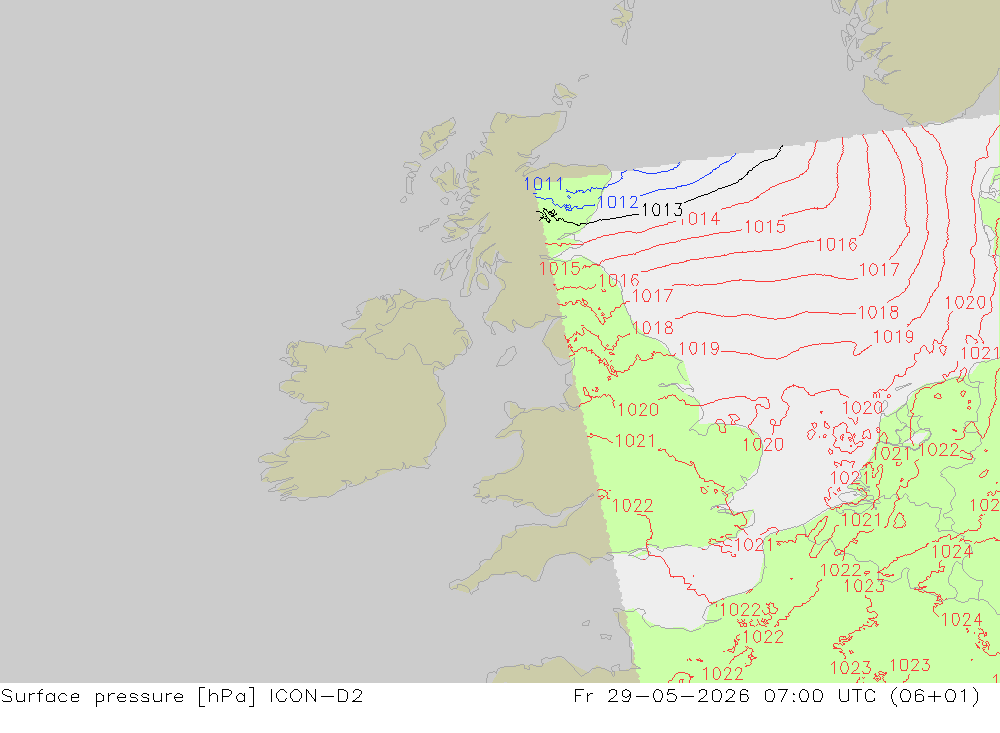
Task: Click the 1015 label over the grey sea
Action: coord(765,227)
